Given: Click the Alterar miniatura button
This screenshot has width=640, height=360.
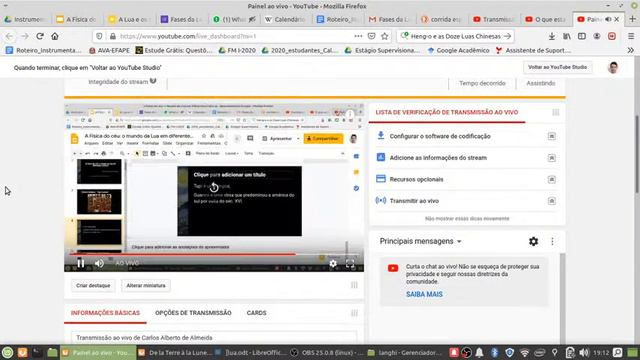Looking at the screenshot, I should [x=146, y=285].
